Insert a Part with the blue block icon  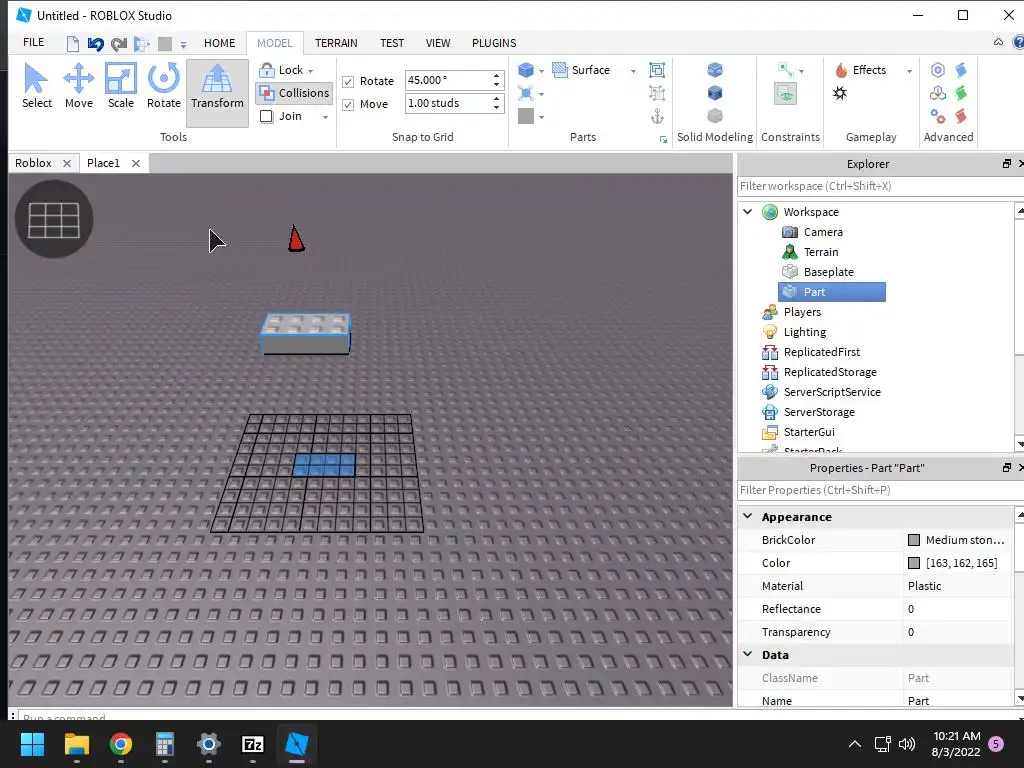[526, 70]
